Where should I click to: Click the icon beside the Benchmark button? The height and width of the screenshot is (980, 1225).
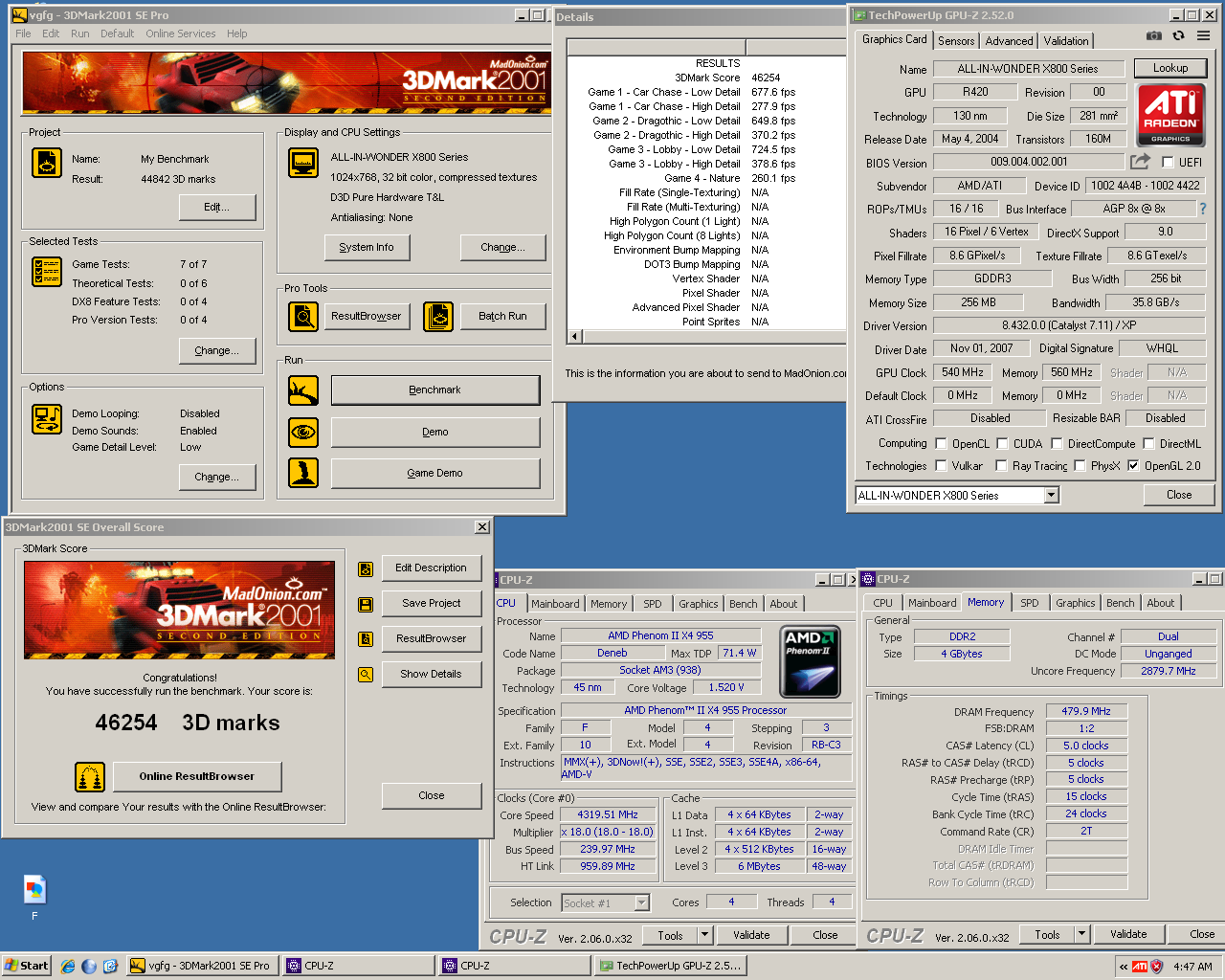[x=303, y=390]
